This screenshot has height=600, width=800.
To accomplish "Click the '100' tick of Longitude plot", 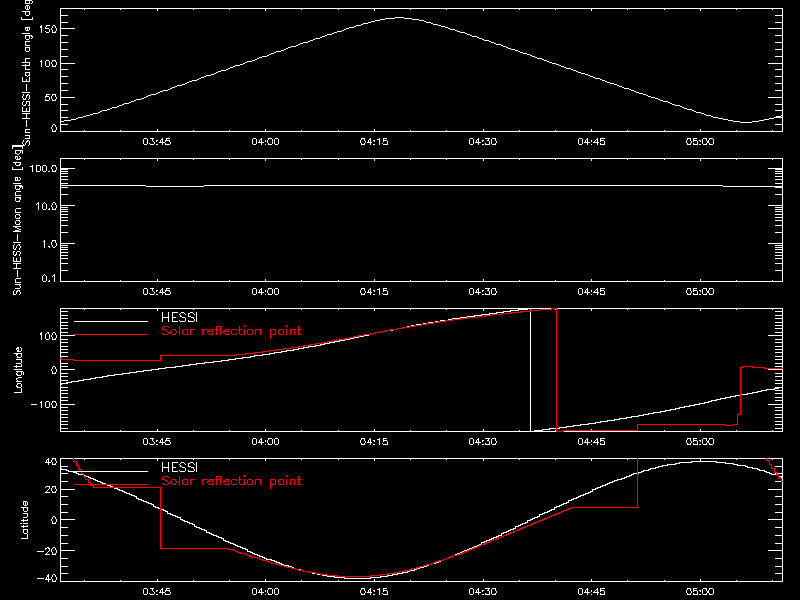I will [x=49, y=336].
